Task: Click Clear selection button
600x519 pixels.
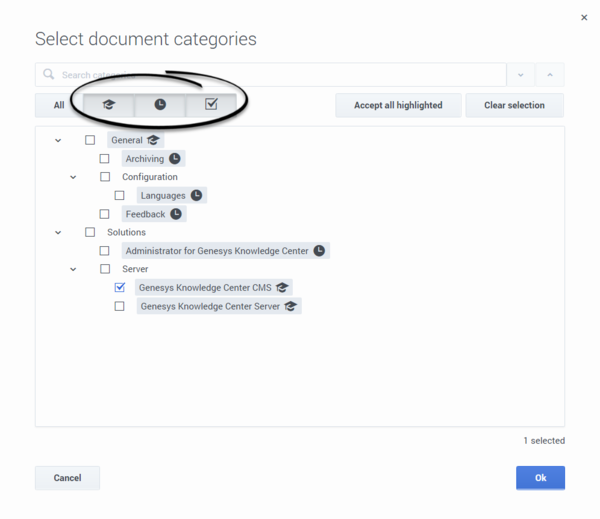Action: 514,105
